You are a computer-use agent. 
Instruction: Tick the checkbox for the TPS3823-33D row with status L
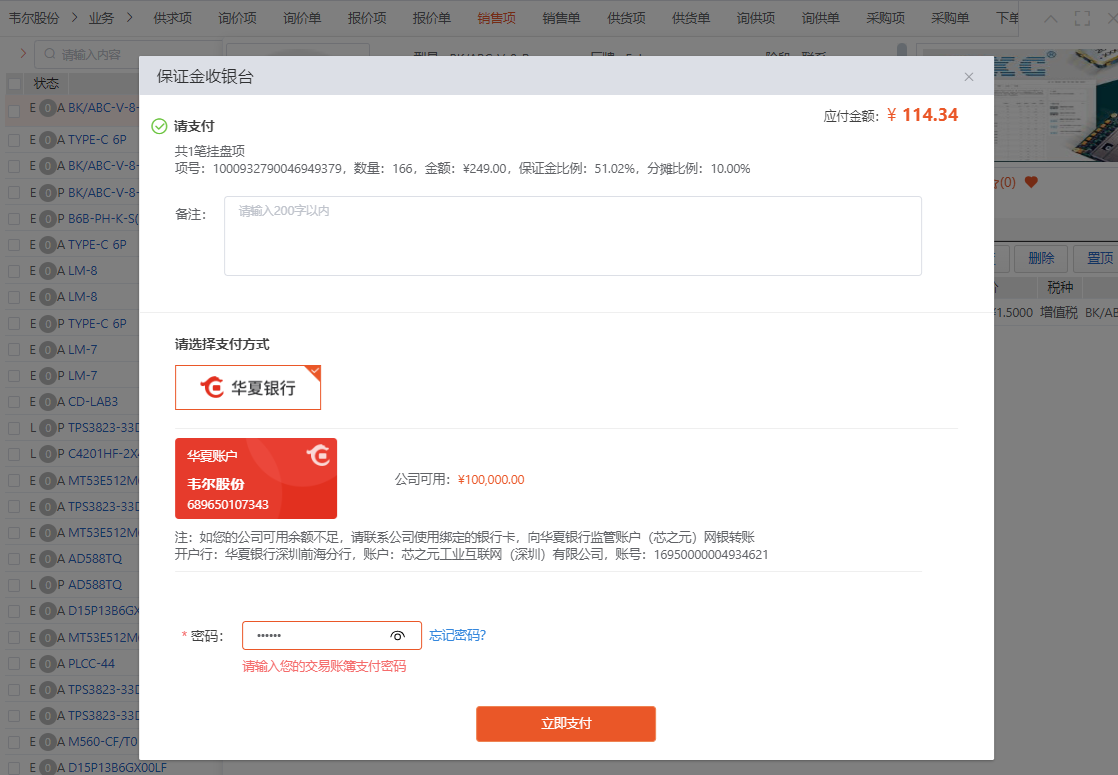pyautogui.click(x=14, y=428)
